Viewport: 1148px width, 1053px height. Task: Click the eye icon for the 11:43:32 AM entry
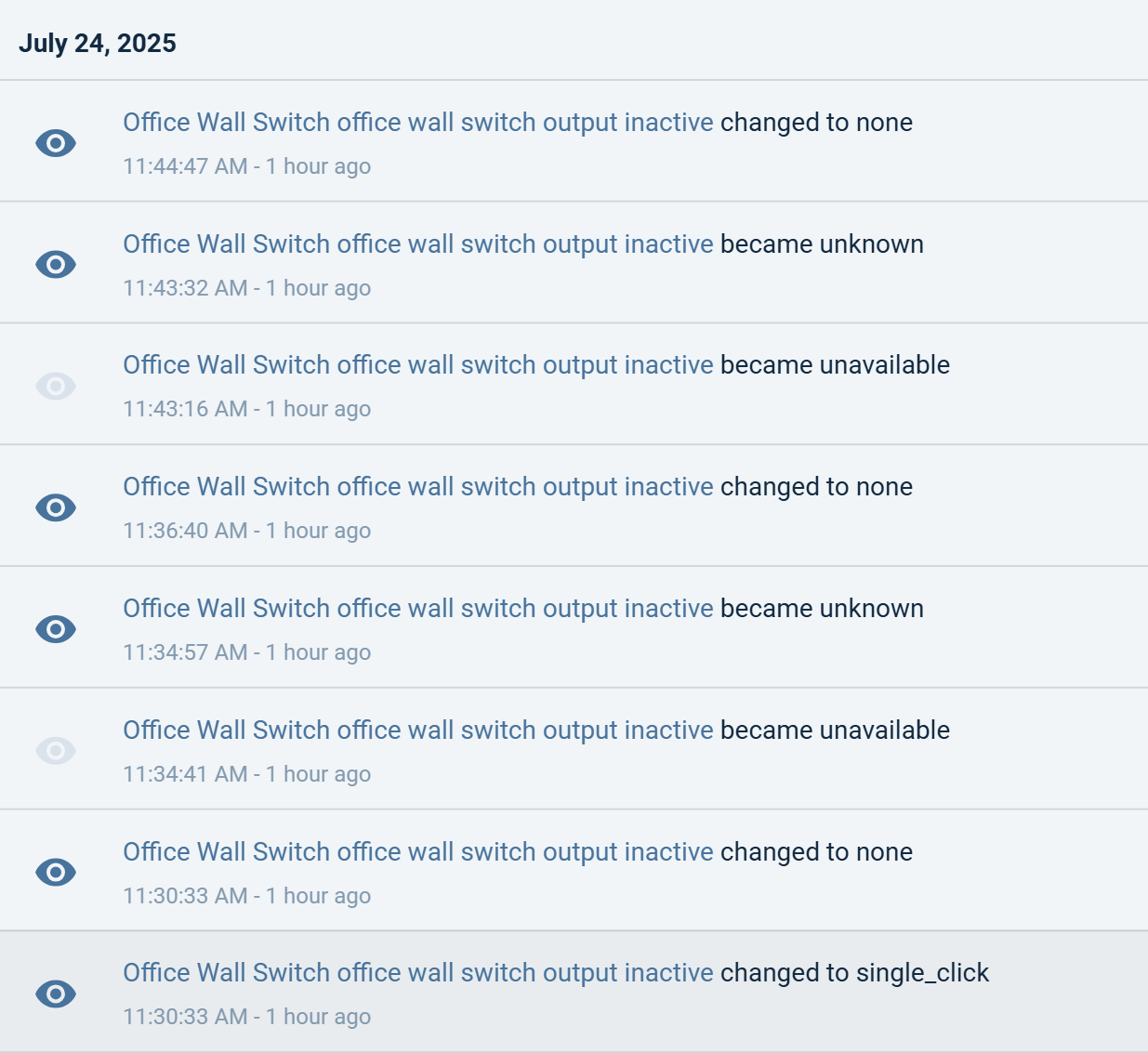click(56, 265)
